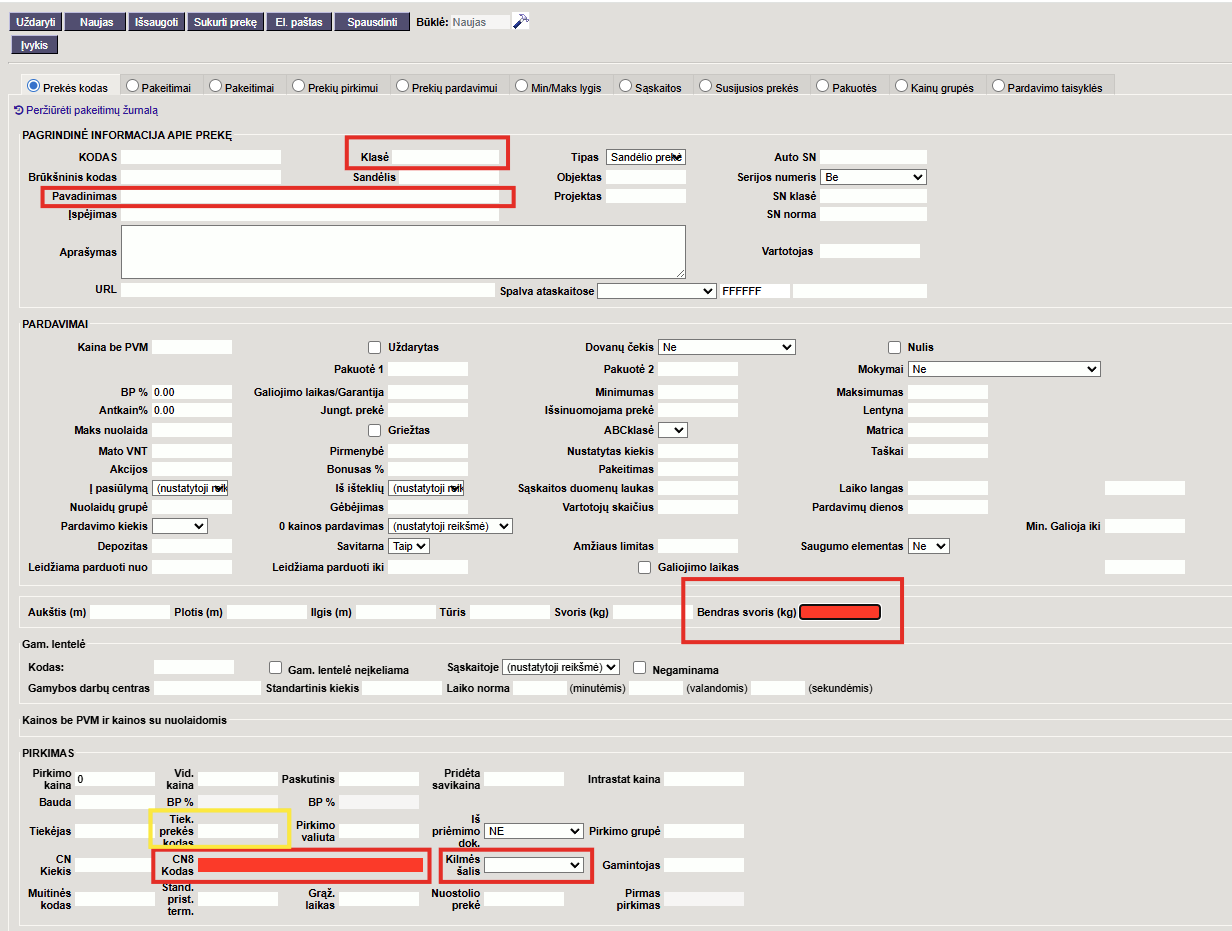This screenshot has height=931, width=1232.
Task: Click the Būklė status field
Action: [x=480, y=22]
